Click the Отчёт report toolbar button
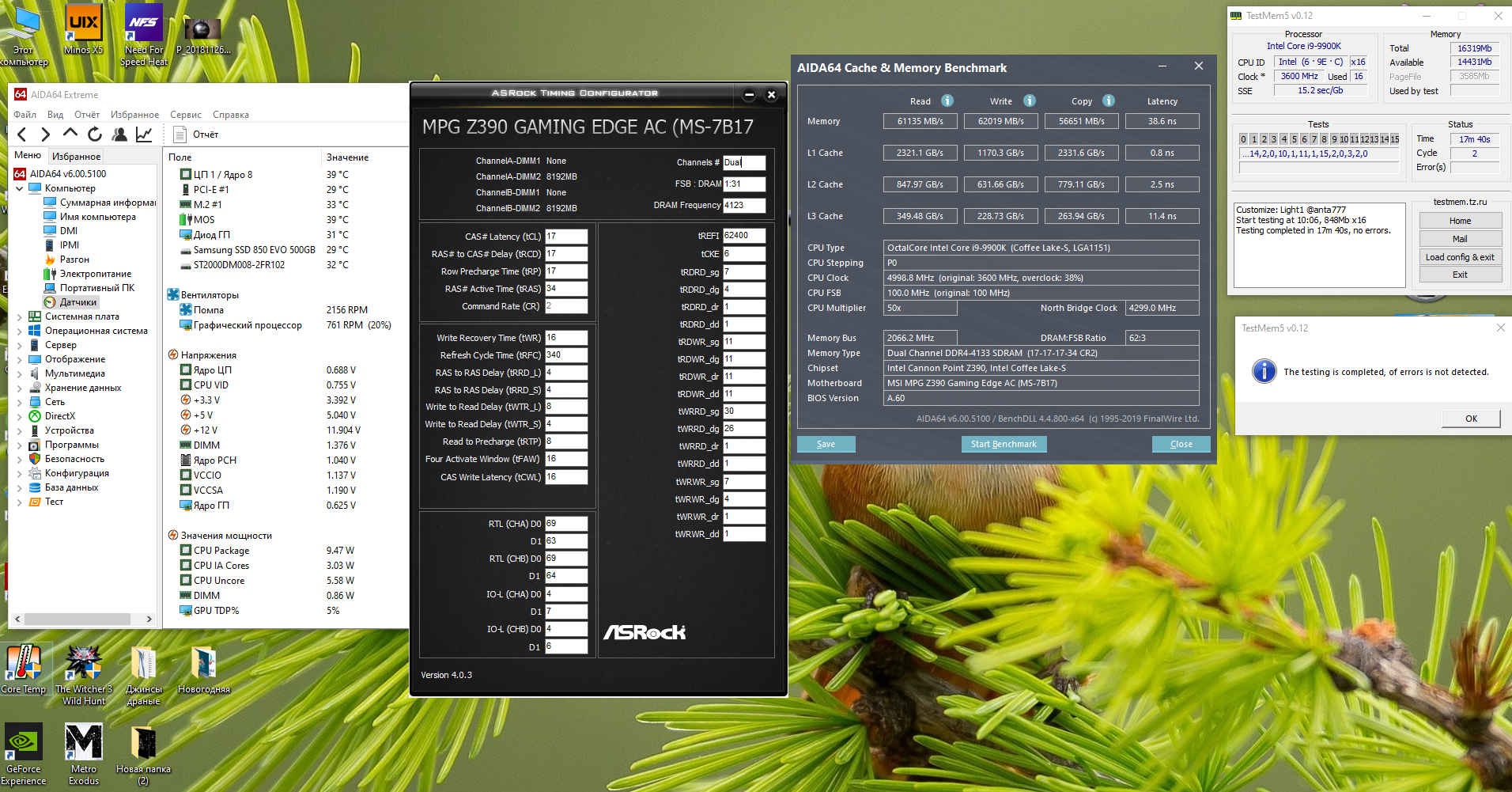Viewport: 1512px width, 792px height. pos(195,135)
